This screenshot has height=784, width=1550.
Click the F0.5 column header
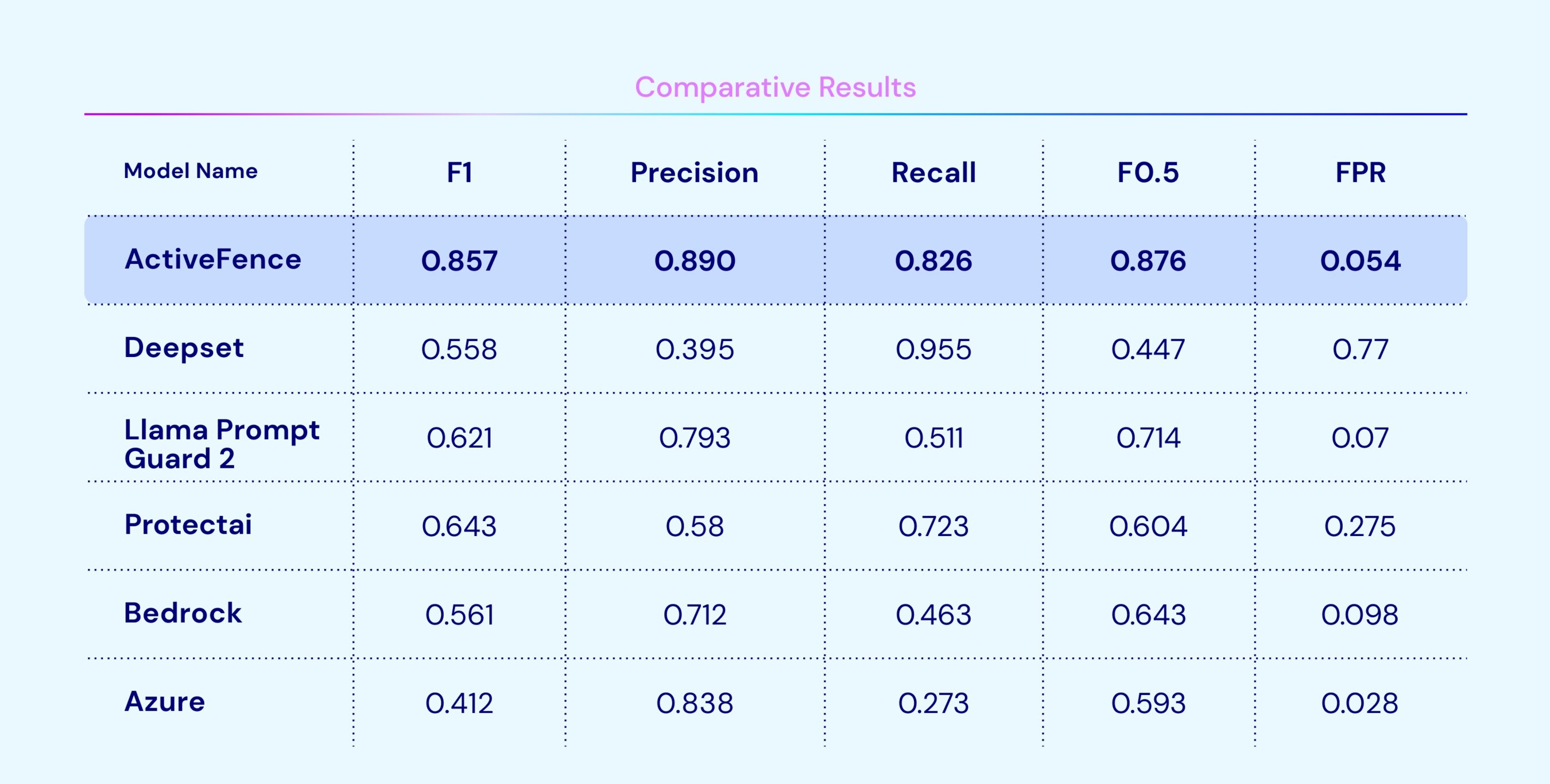[x=1148, y=173]
